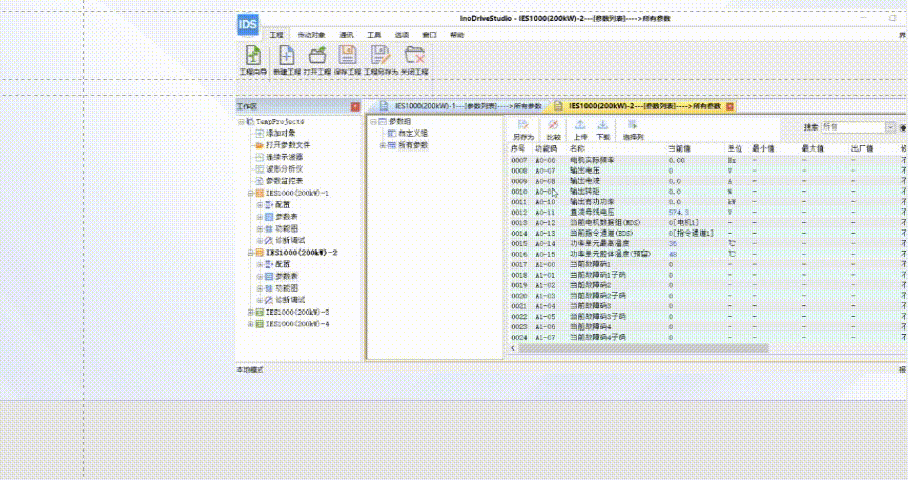Click the IDS application logo button
Viewport: 908px width, 480px height.
coord(248,24)
